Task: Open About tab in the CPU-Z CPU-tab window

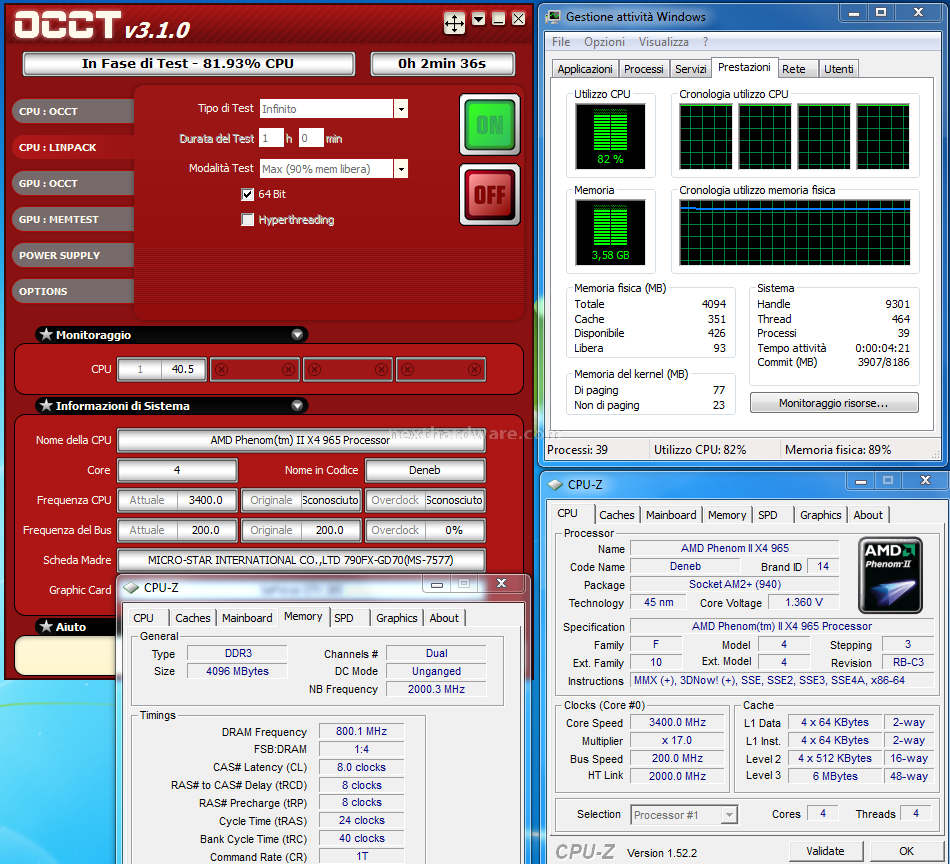Action: (x=868, y=515)
